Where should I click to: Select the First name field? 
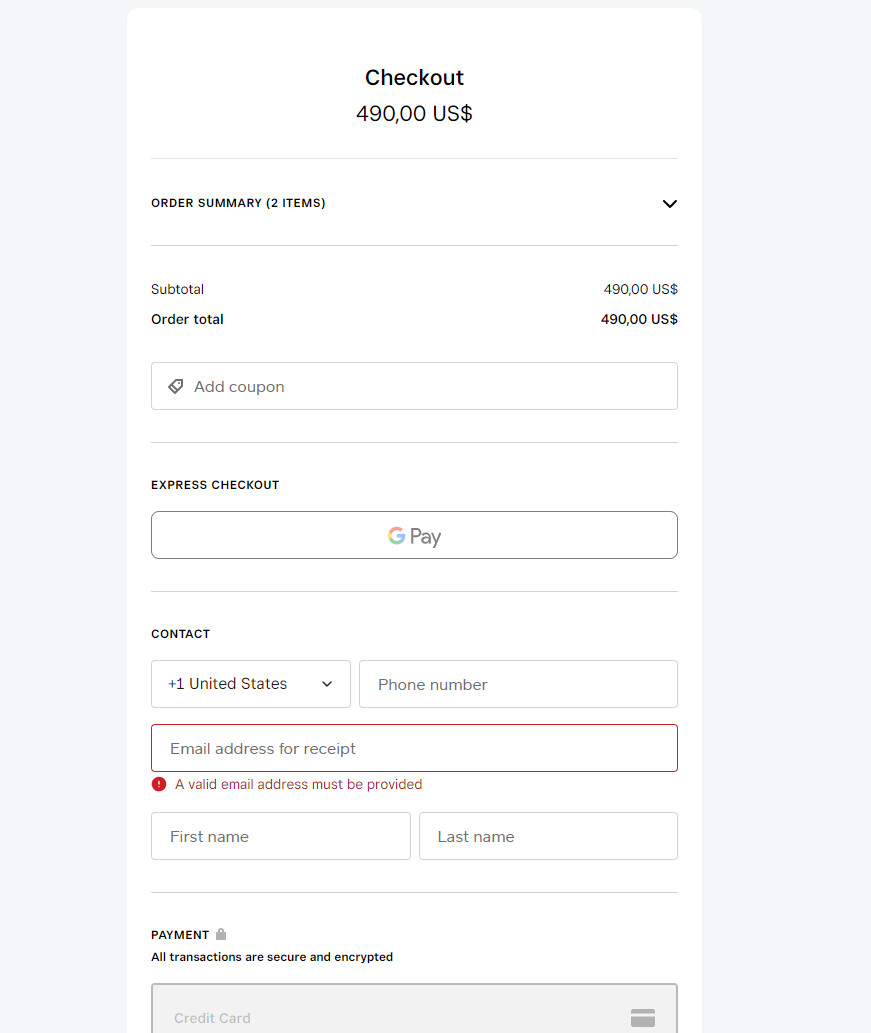pos(280,836)
